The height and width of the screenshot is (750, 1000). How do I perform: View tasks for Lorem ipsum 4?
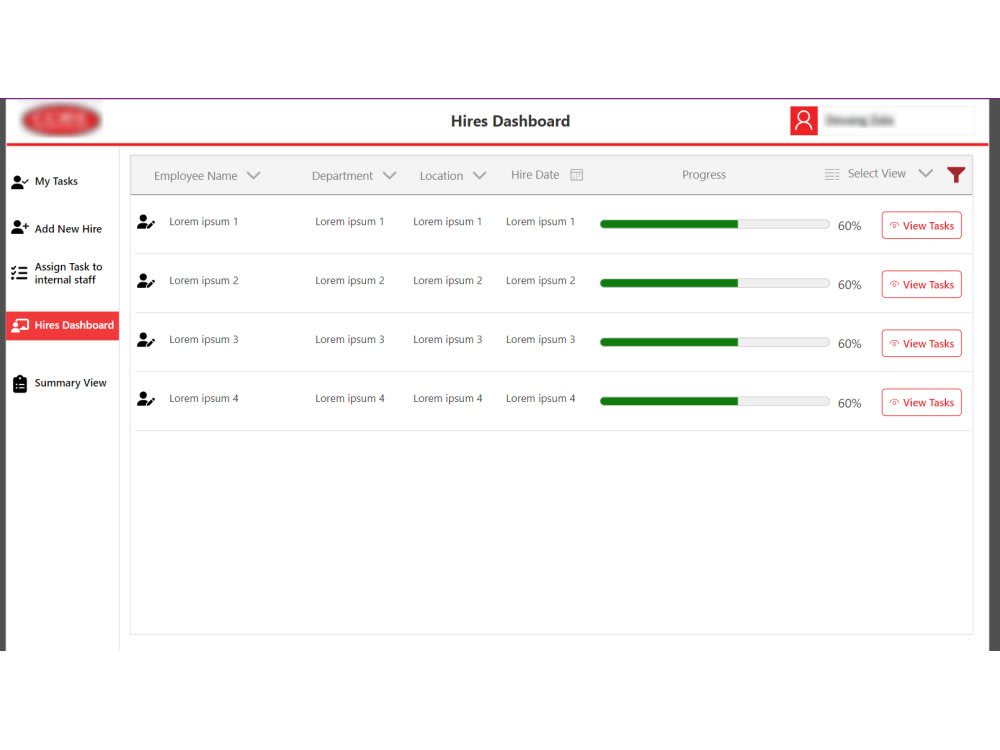pyautogui.click(x=922, y=402)
